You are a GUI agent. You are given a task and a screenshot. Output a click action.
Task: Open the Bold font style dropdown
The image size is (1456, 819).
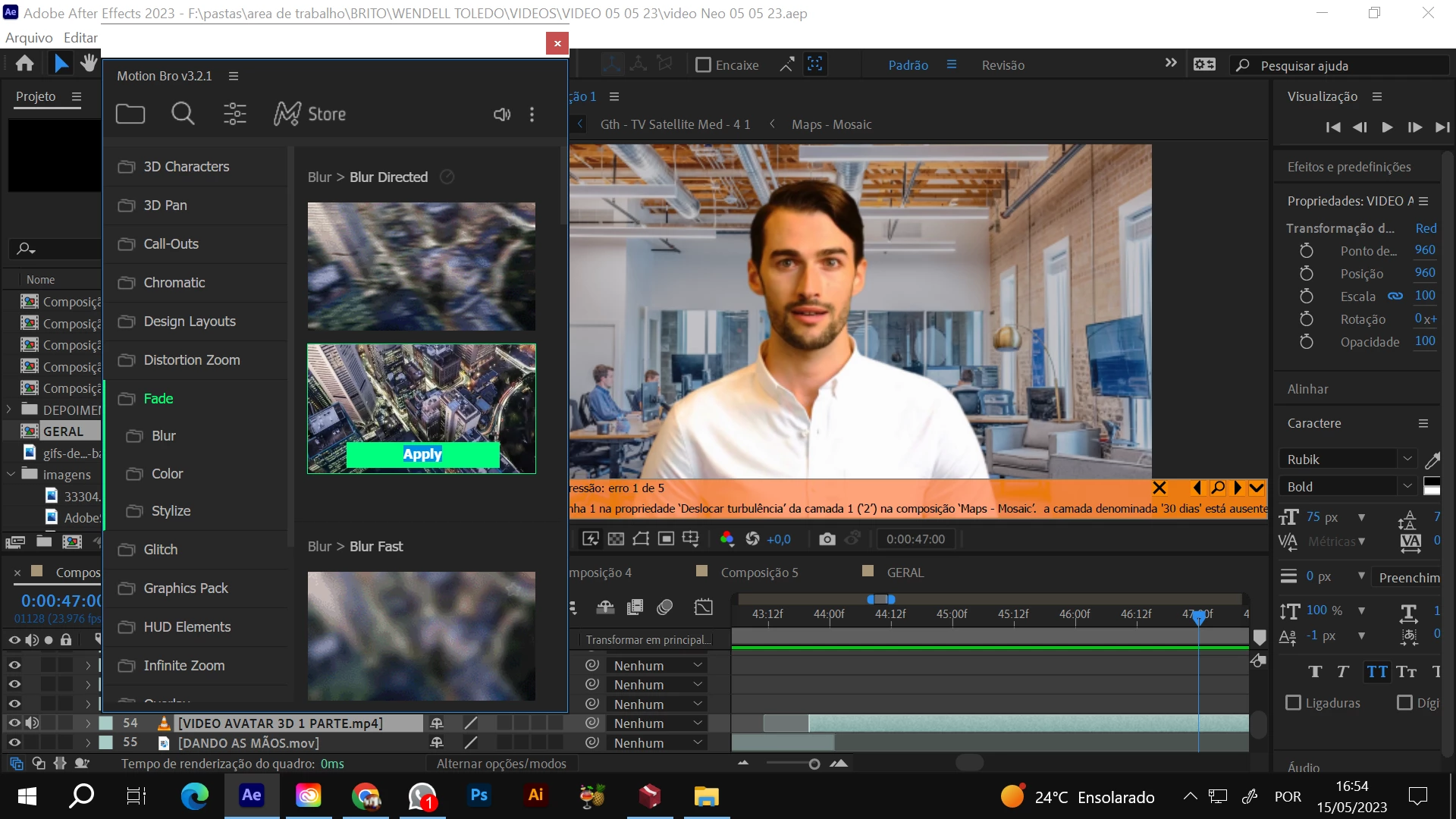[x=1407, y=487]
